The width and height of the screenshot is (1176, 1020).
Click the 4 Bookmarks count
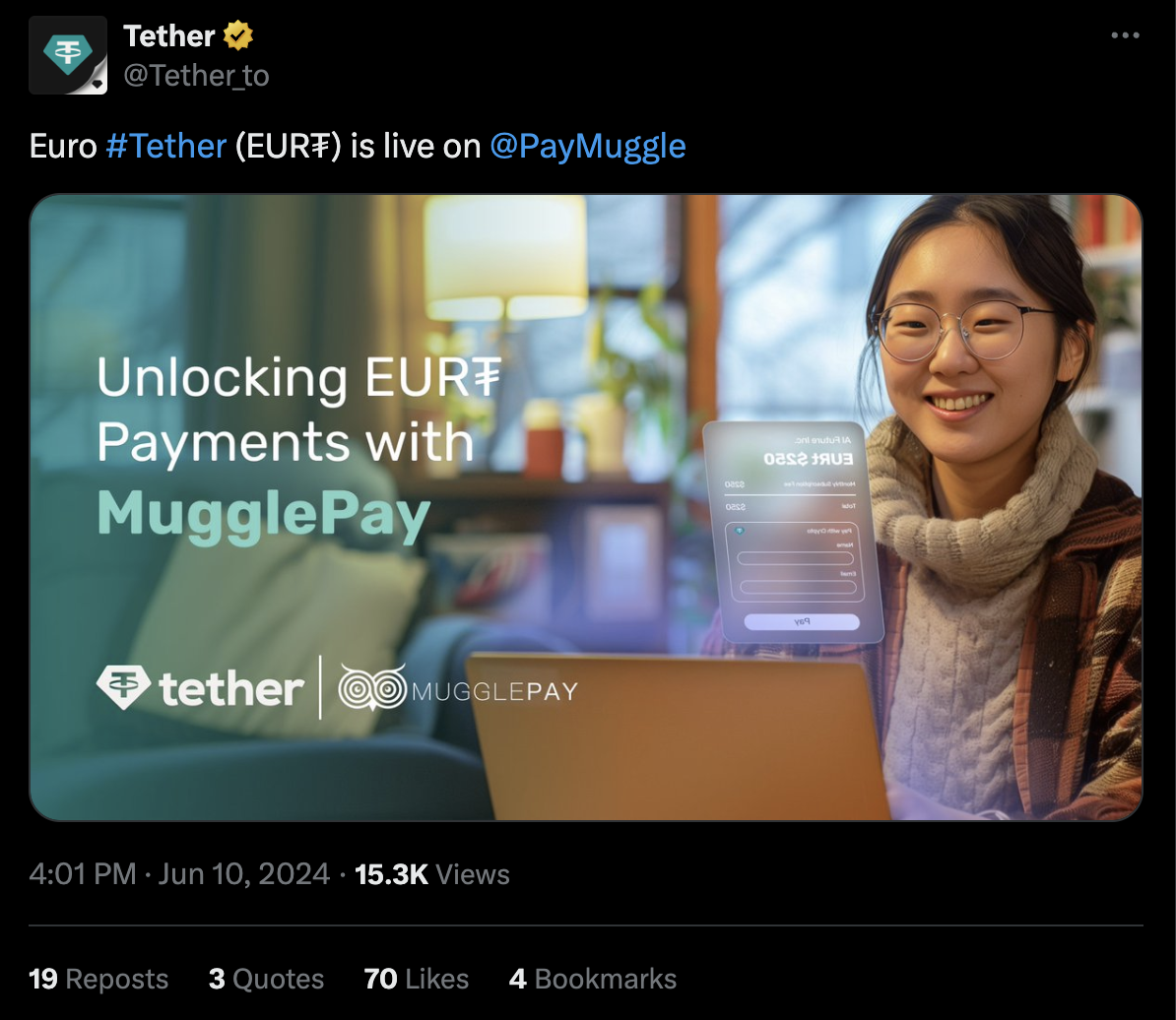593,979
